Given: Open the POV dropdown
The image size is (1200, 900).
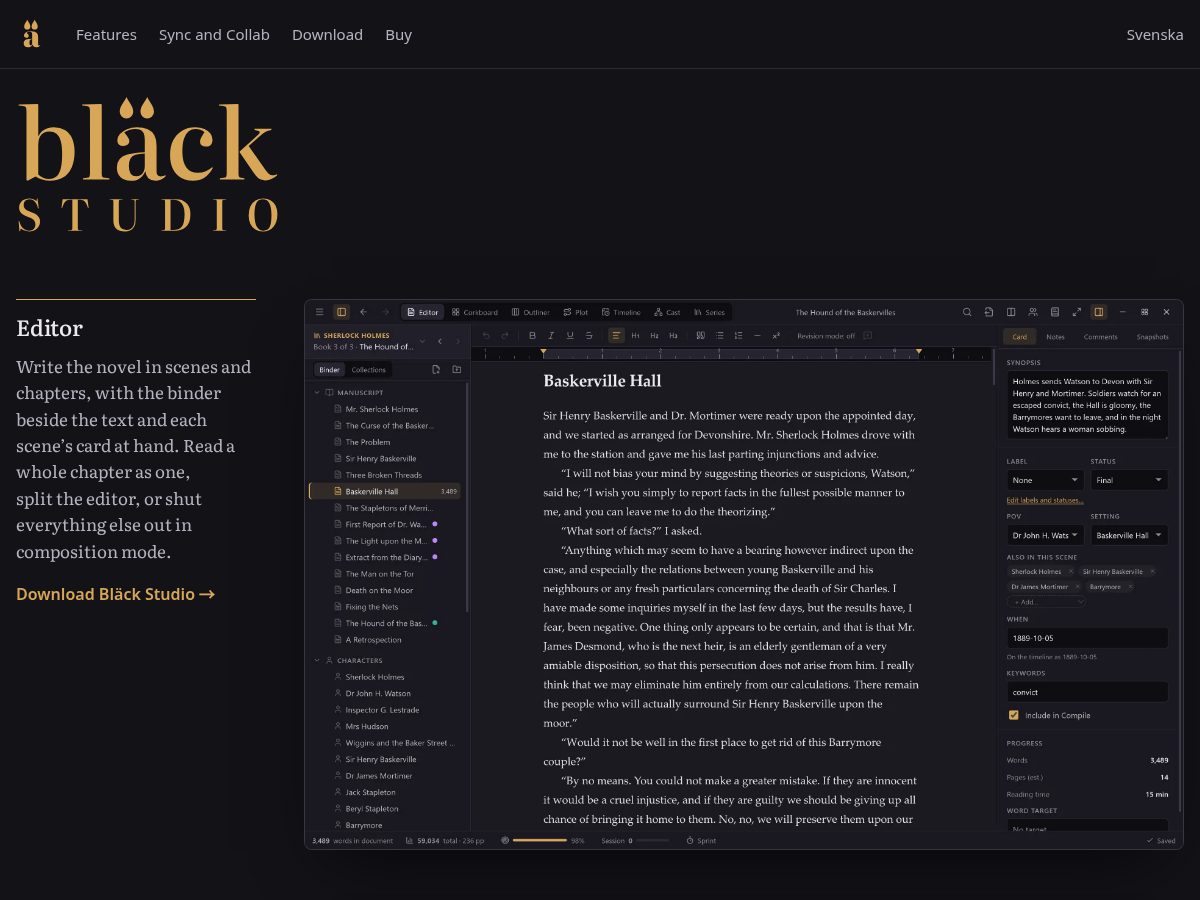Looking at the screenshot, I should [1045, 535].
